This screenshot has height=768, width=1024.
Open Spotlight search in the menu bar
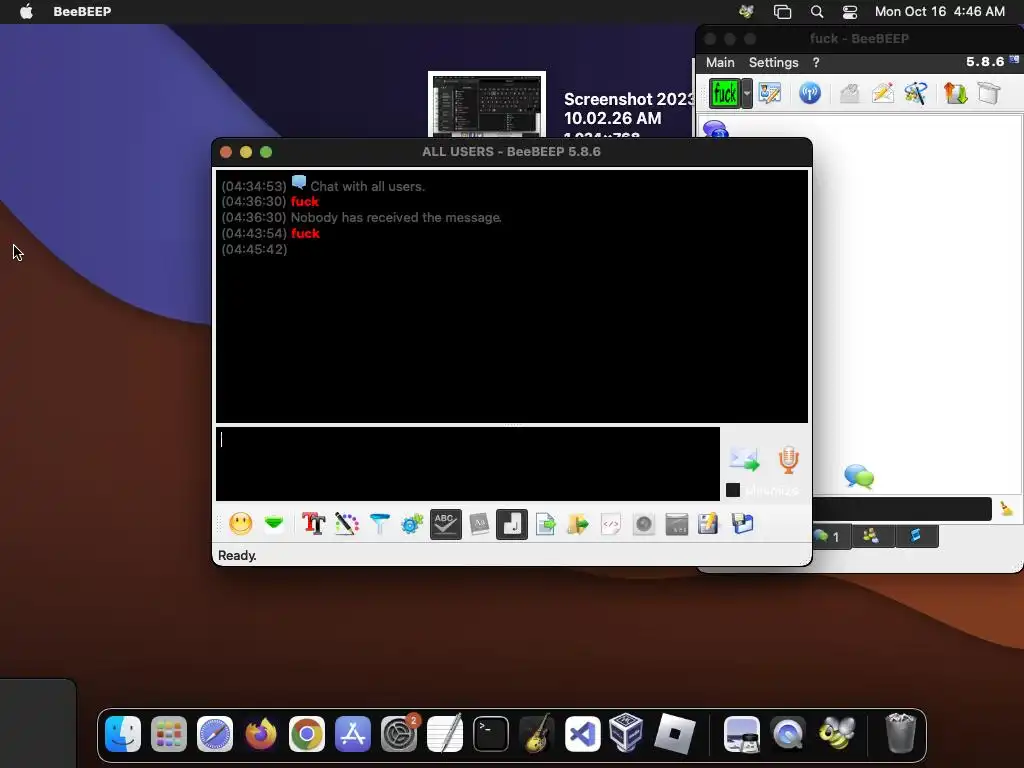pos(816,11)
